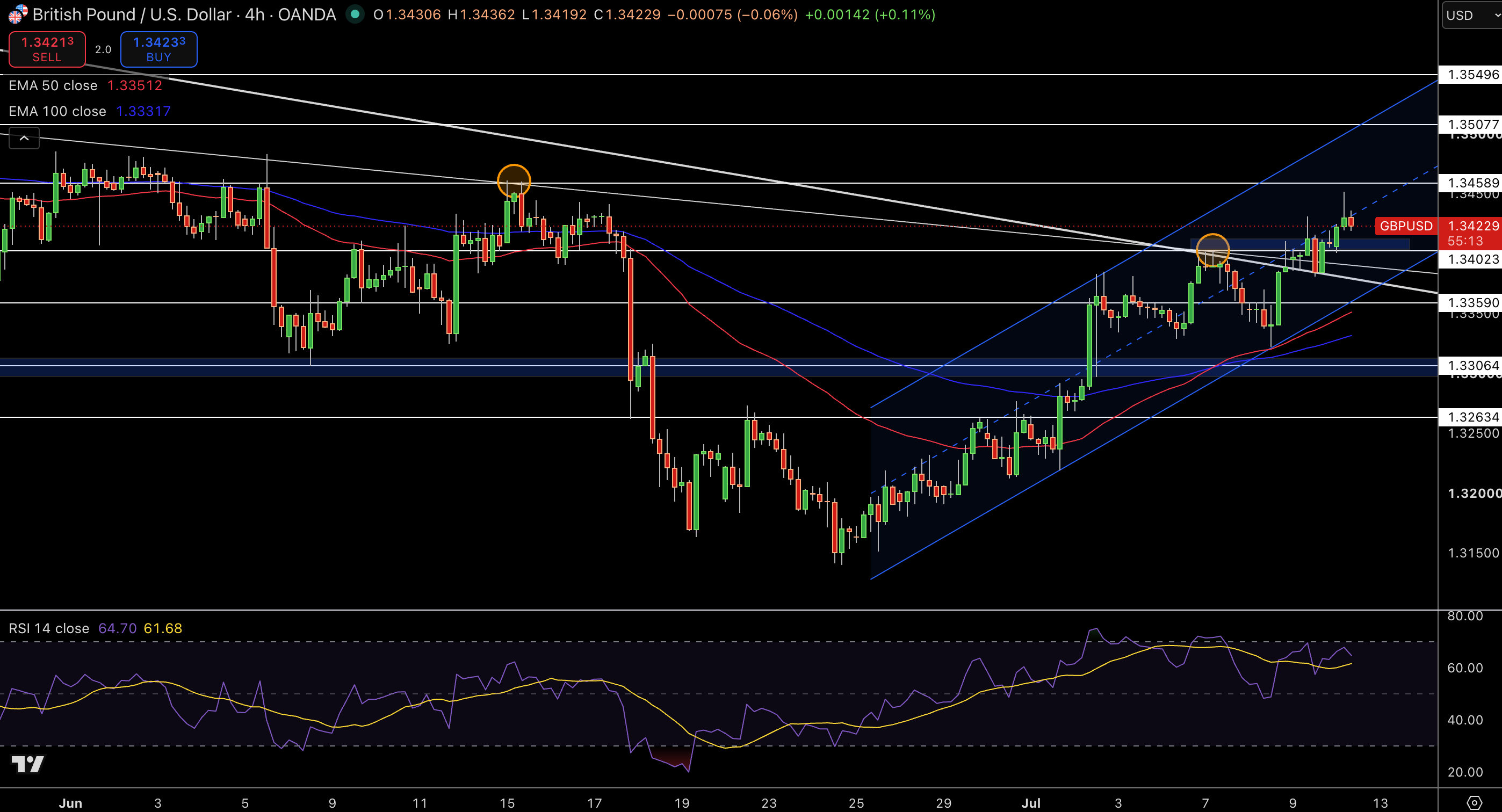1502x812 pixels.
Task: Click the SELL 1.34213 button
Action: click(x=47, y=49)
